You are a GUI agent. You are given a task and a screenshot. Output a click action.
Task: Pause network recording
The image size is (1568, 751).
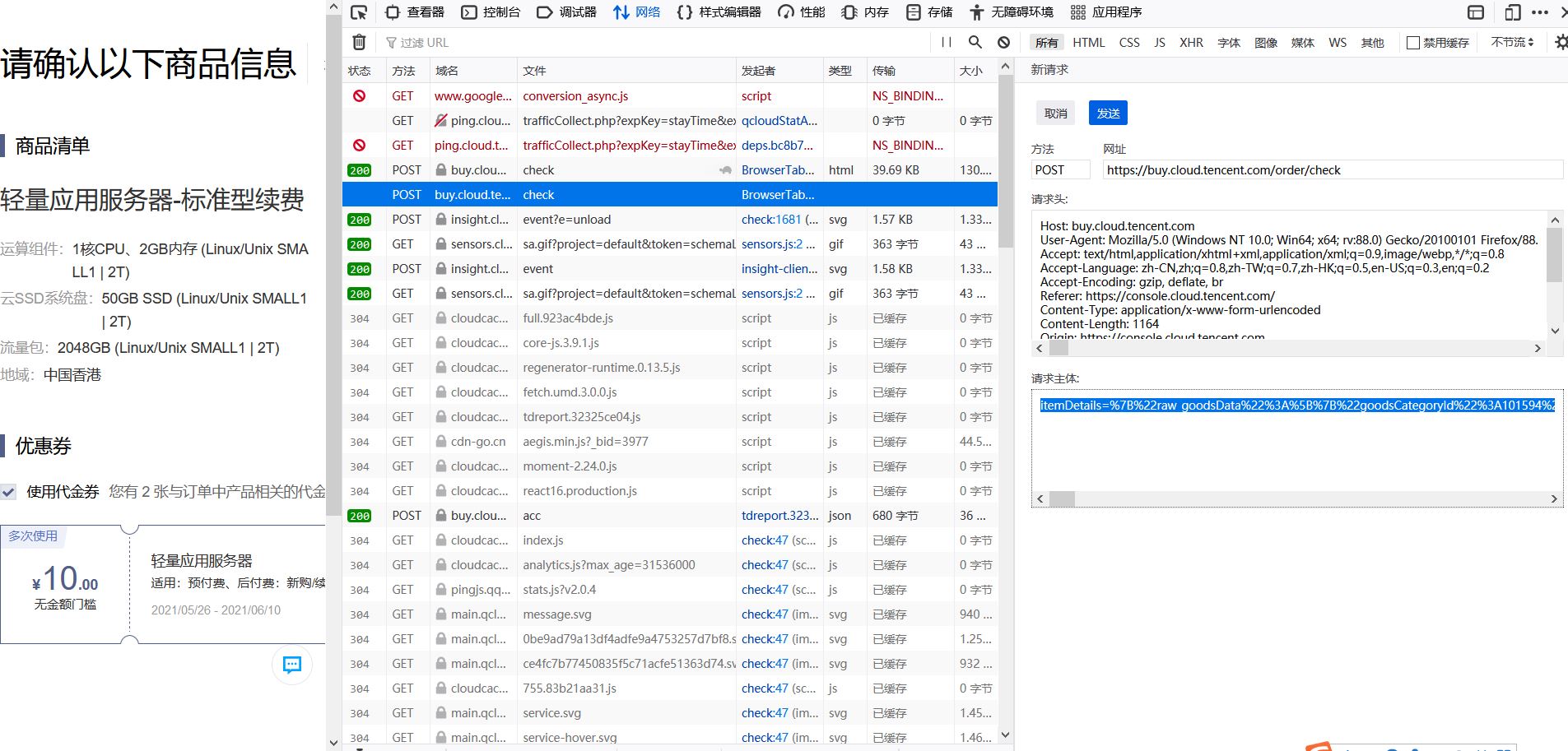pos(947,42)
